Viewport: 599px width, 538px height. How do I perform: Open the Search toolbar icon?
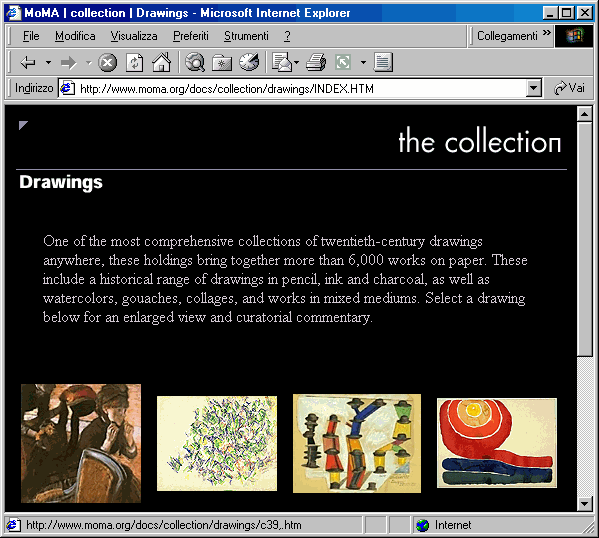coord(195,62)
